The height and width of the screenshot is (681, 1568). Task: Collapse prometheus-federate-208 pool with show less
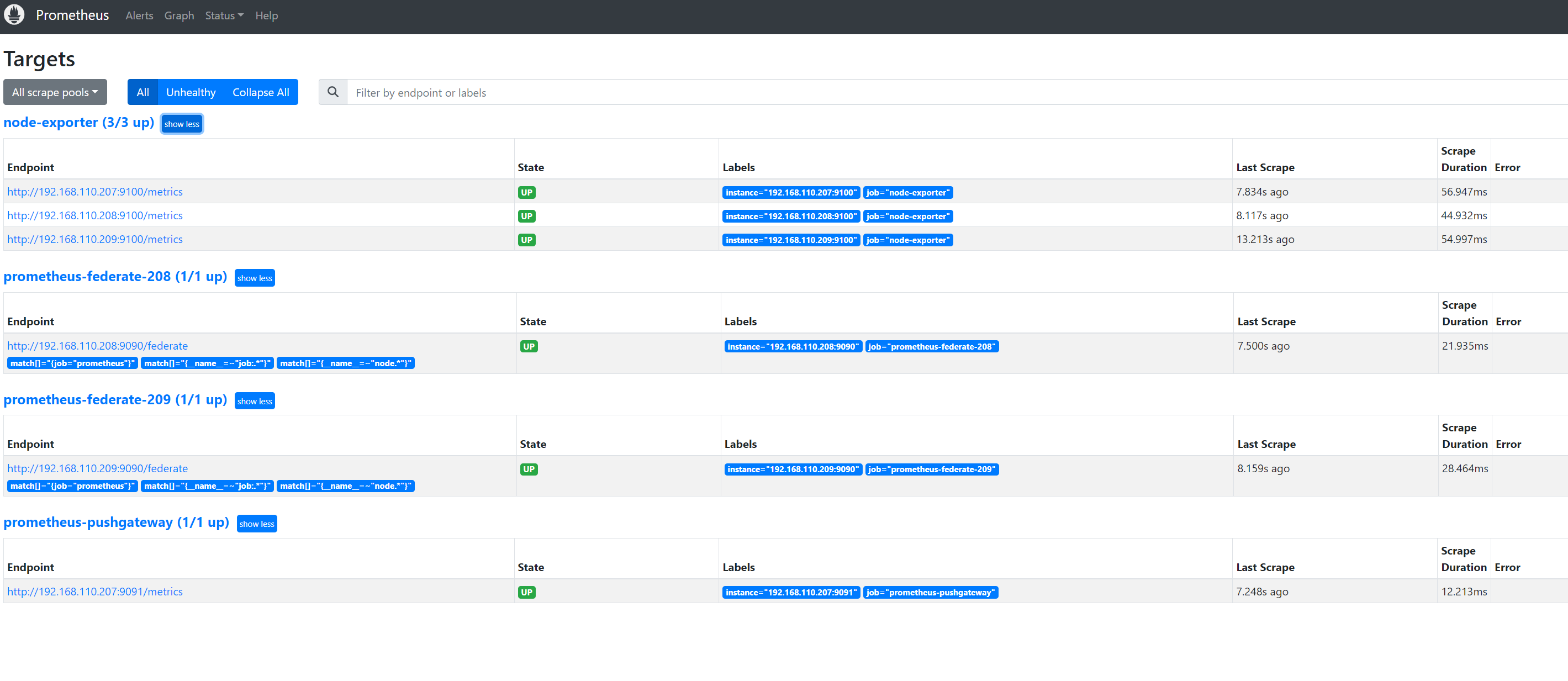pos(255,278)
